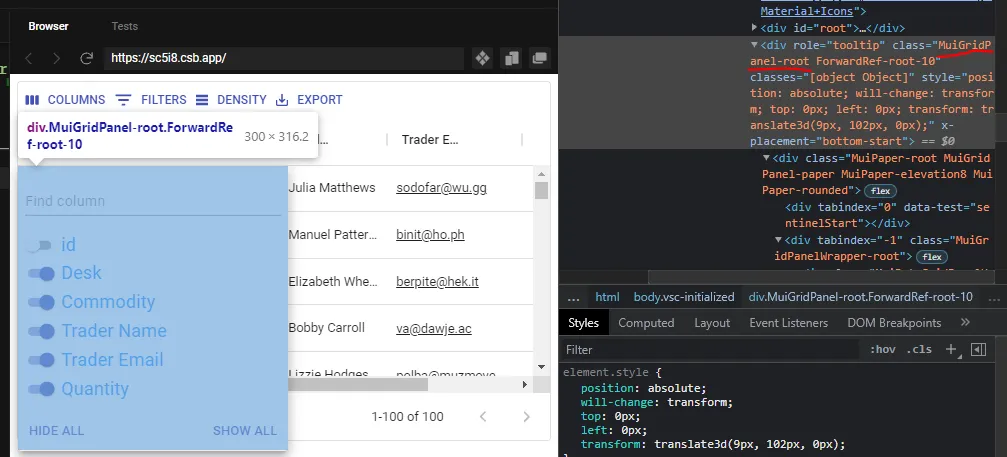This screenshot has height=457, width=1007.
Task: Select the Bobby Carroll cell
Action: point(327,328)
